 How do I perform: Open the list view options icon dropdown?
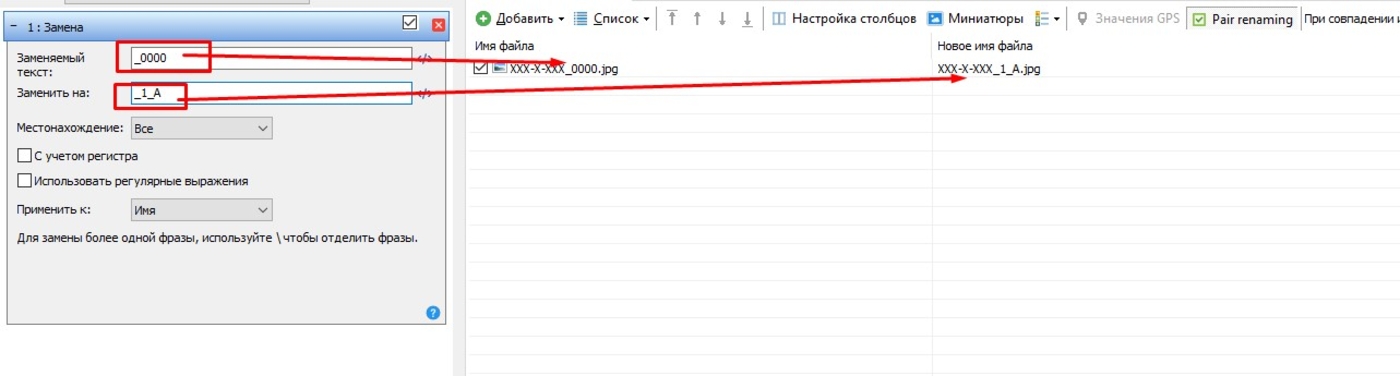coord(1047,18)
